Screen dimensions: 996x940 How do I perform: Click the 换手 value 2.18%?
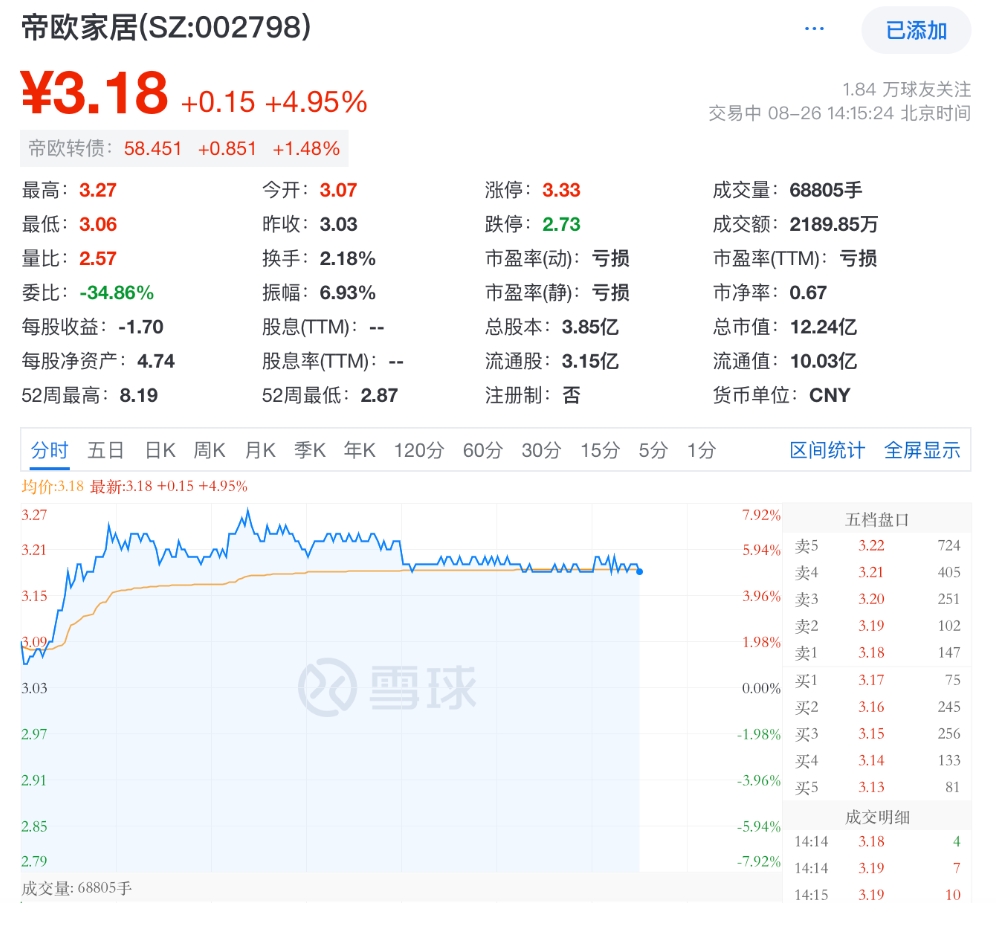[x=347, y=258]
